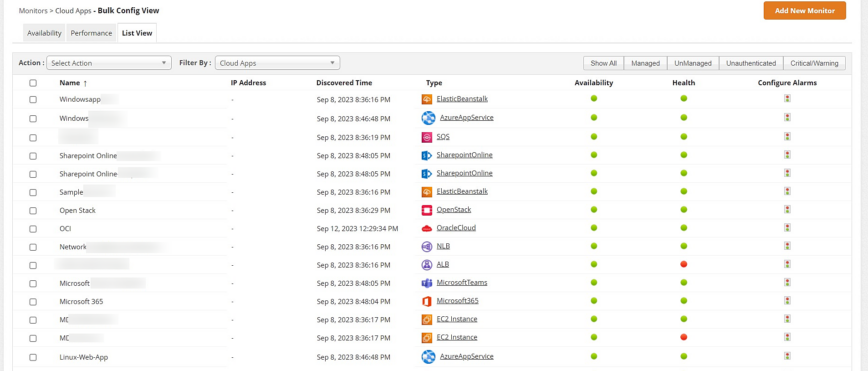
Task: Open Configure Alarms icon for SQS row
Action: (x=787, y=136)
